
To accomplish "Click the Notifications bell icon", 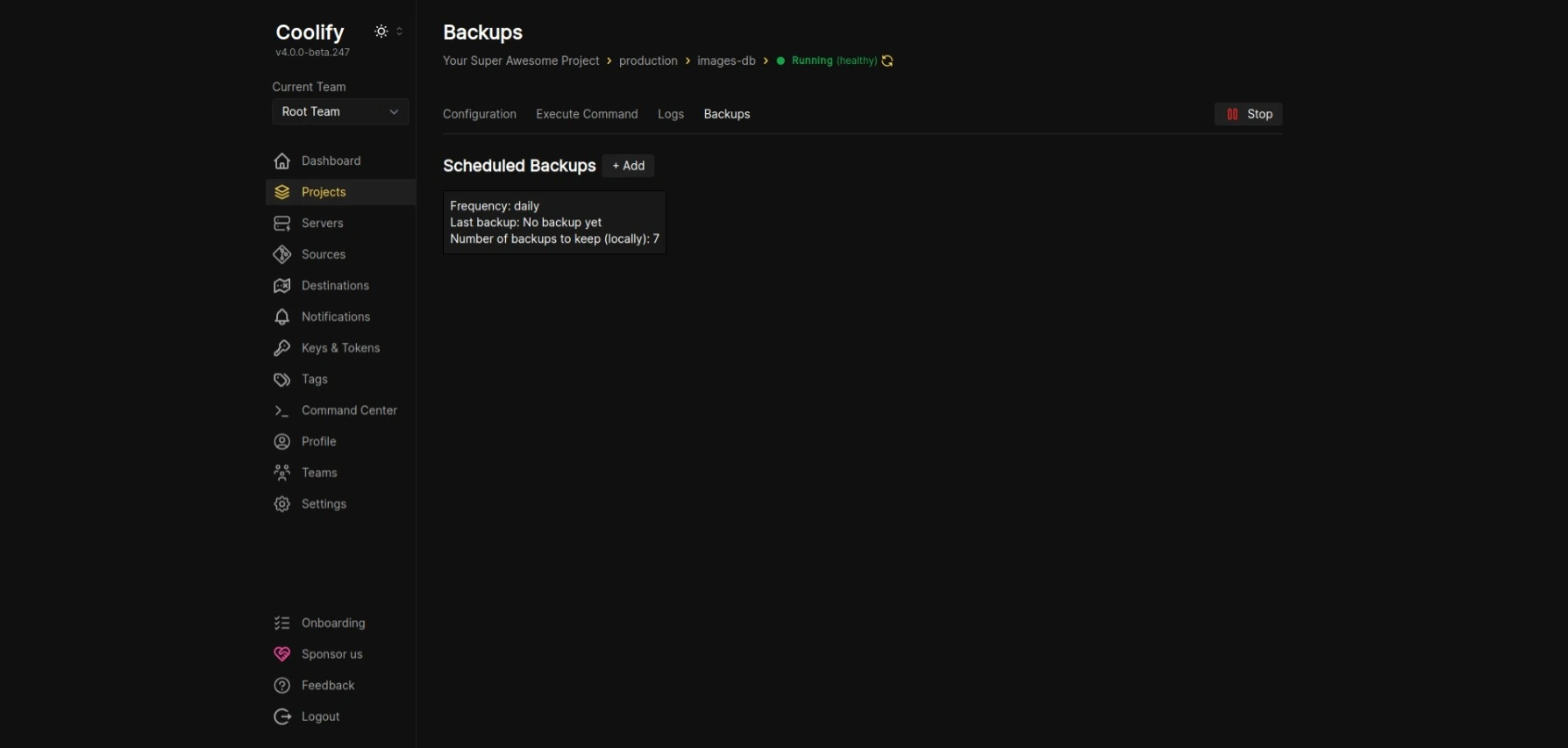I will pyautogui.click(x=282, y=317).
